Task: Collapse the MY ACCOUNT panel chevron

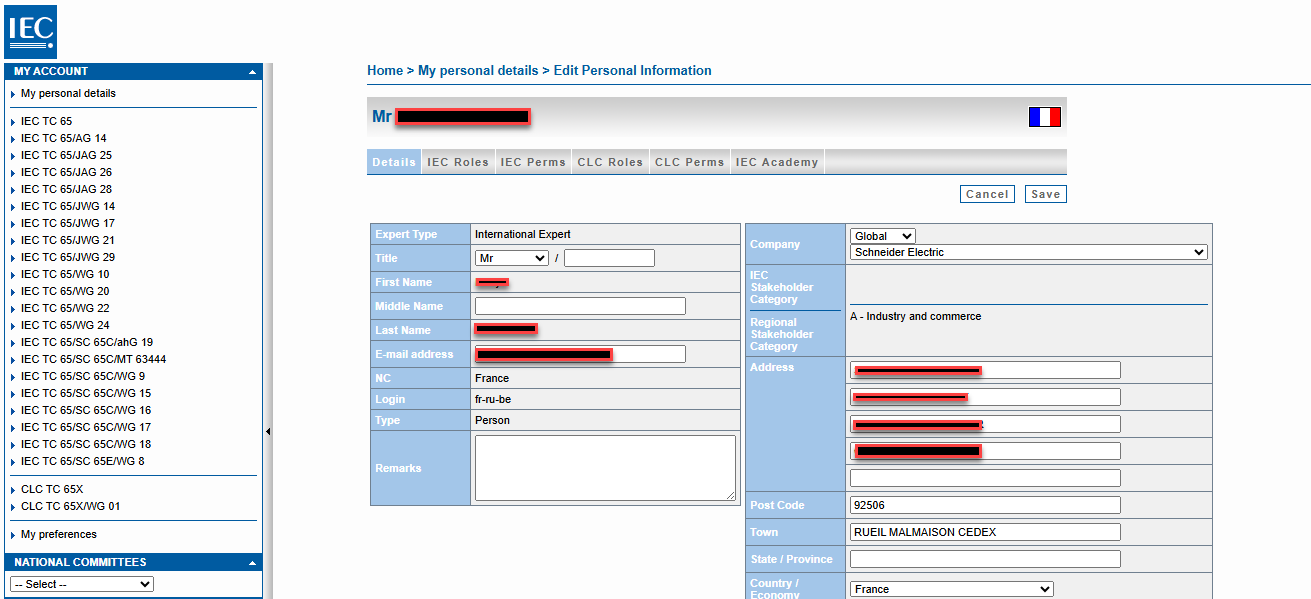Action: (252, 71)
